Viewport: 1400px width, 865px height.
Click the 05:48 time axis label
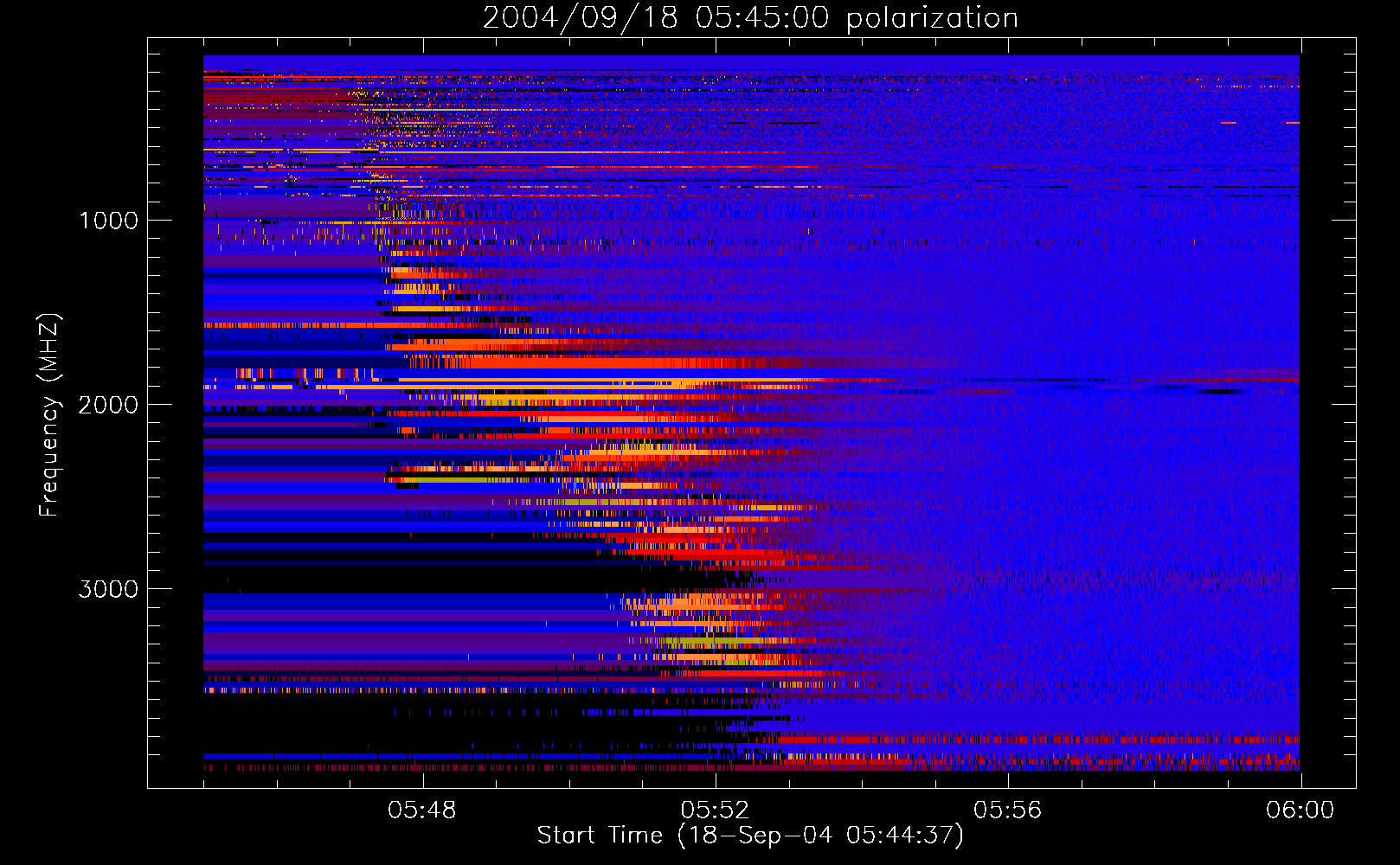422,811
